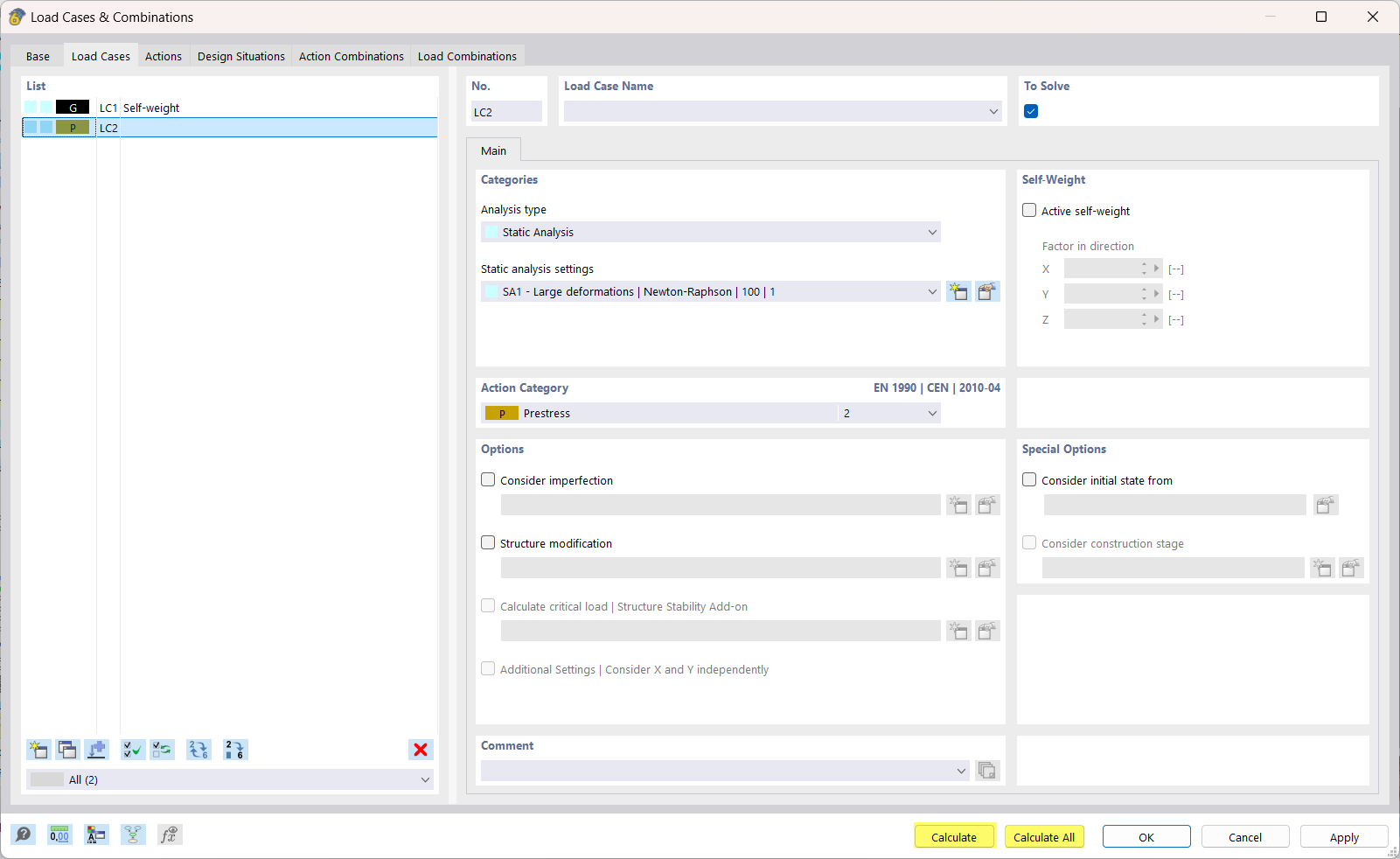1400x859 pixels.
Task: Invert the load case selection
Action: click(161, 750)
